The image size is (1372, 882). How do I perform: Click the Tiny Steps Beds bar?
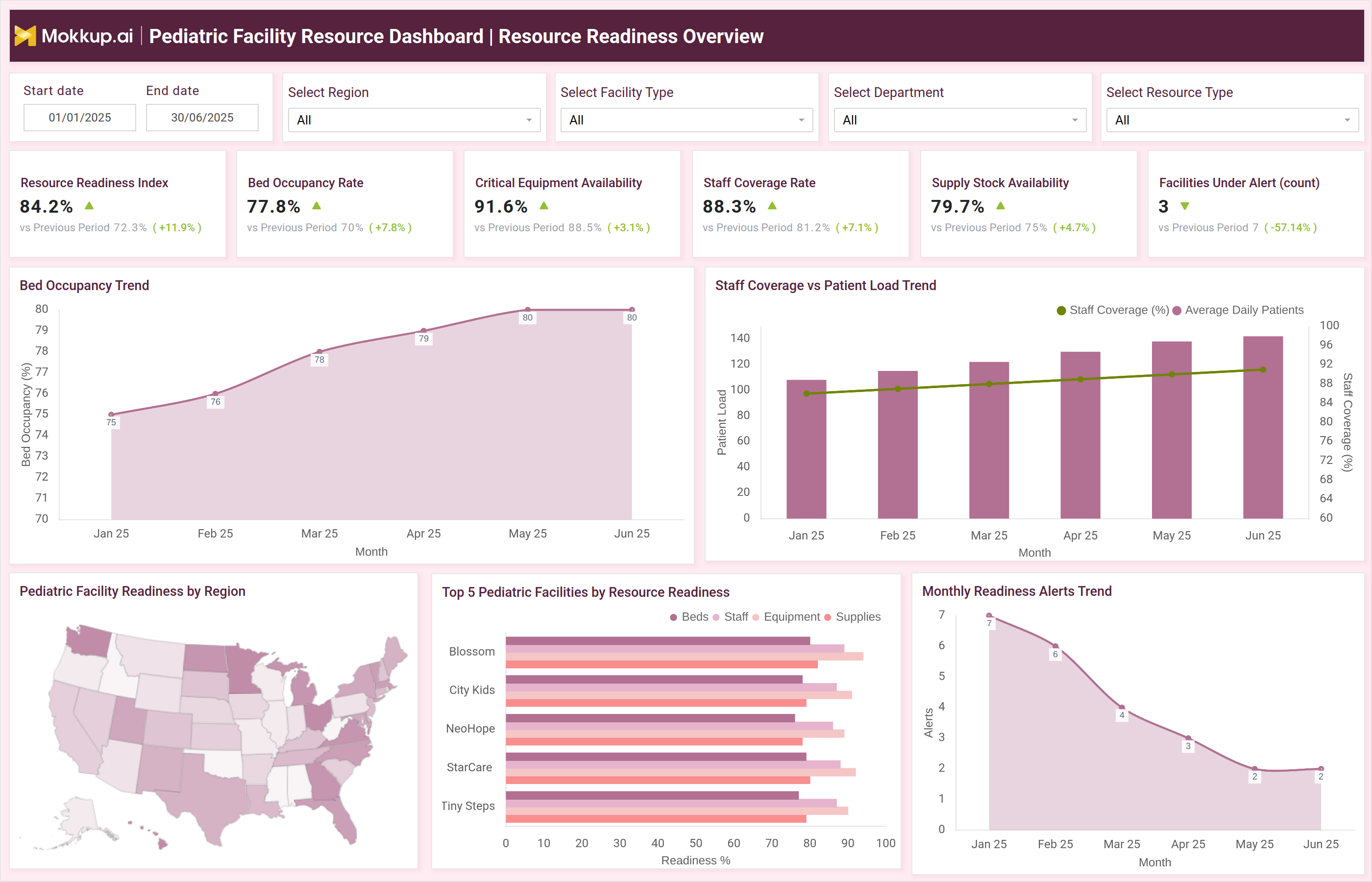652,796
